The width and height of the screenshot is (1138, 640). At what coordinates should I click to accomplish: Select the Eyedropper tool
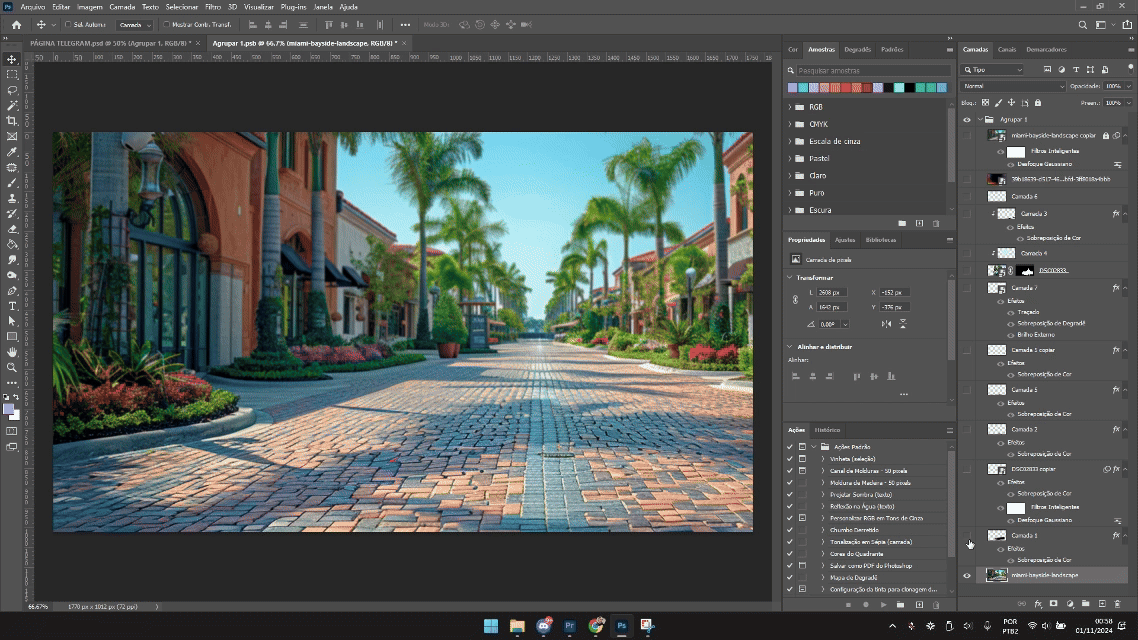point(12,152)
